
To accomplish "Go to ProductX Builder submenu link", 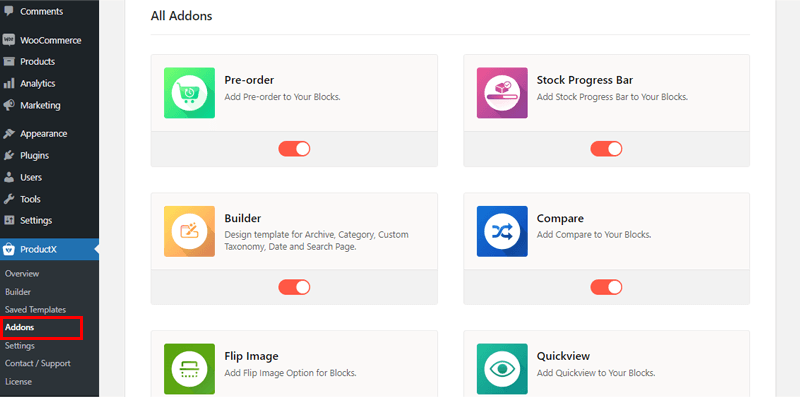I will click(18, 292).
